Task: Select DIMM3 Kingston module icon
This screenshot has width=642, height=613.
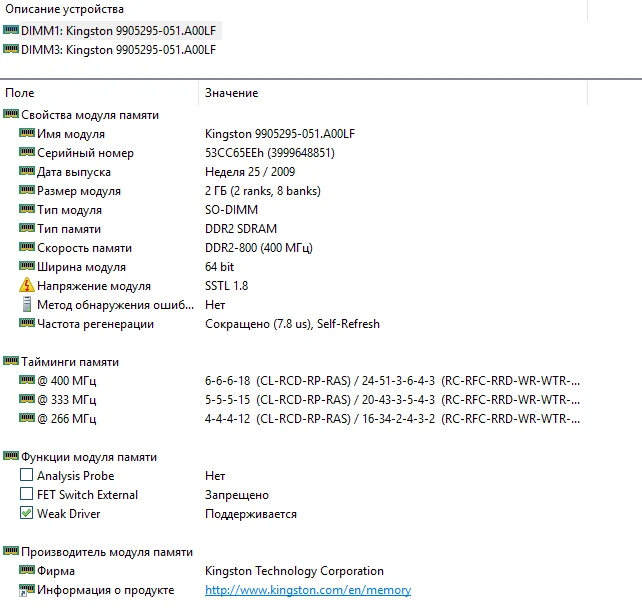Action: click(x=11, y=49)
